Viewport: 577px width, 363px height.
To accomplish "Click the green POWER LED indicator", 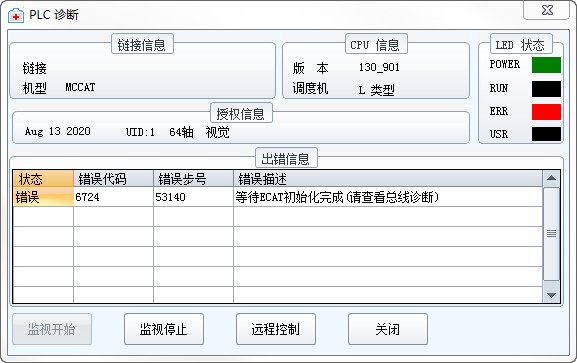I will [x=546, y=65].
